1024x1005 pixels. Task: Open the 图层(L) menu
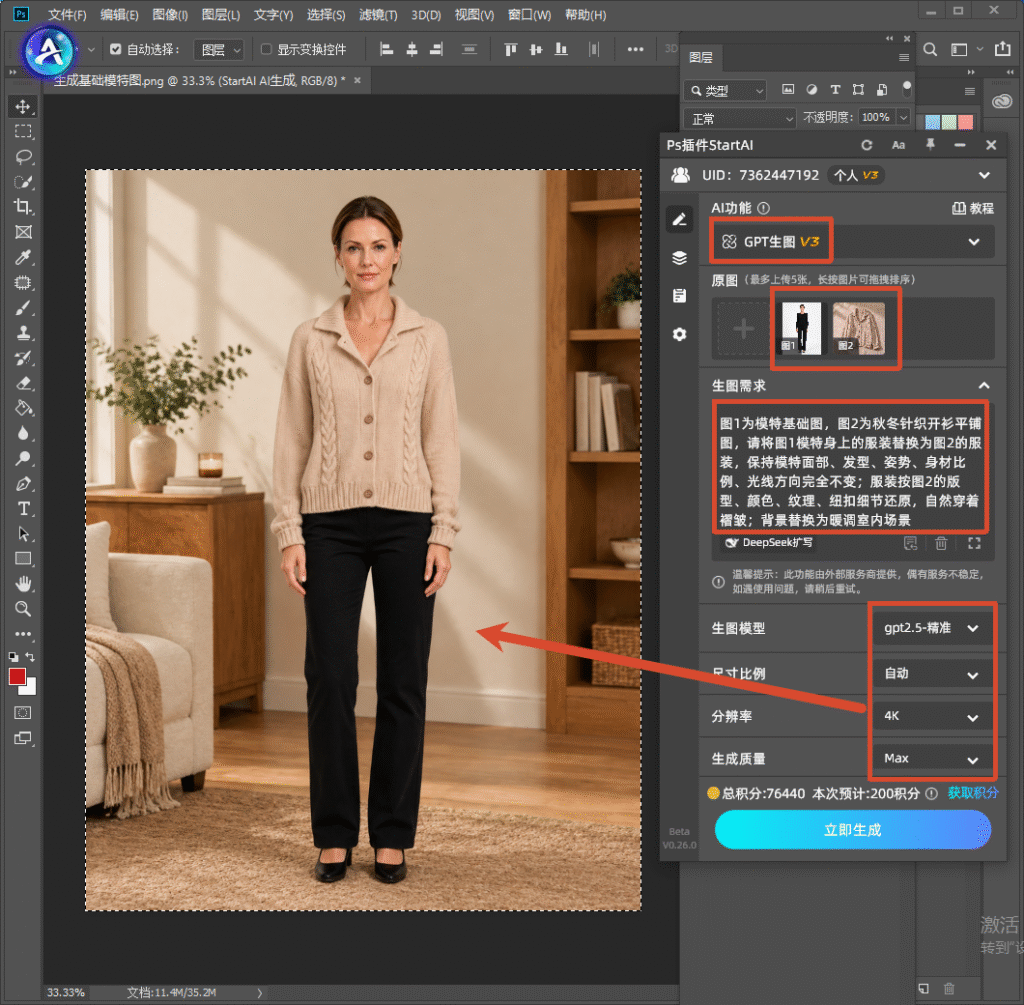coord(221,14)
